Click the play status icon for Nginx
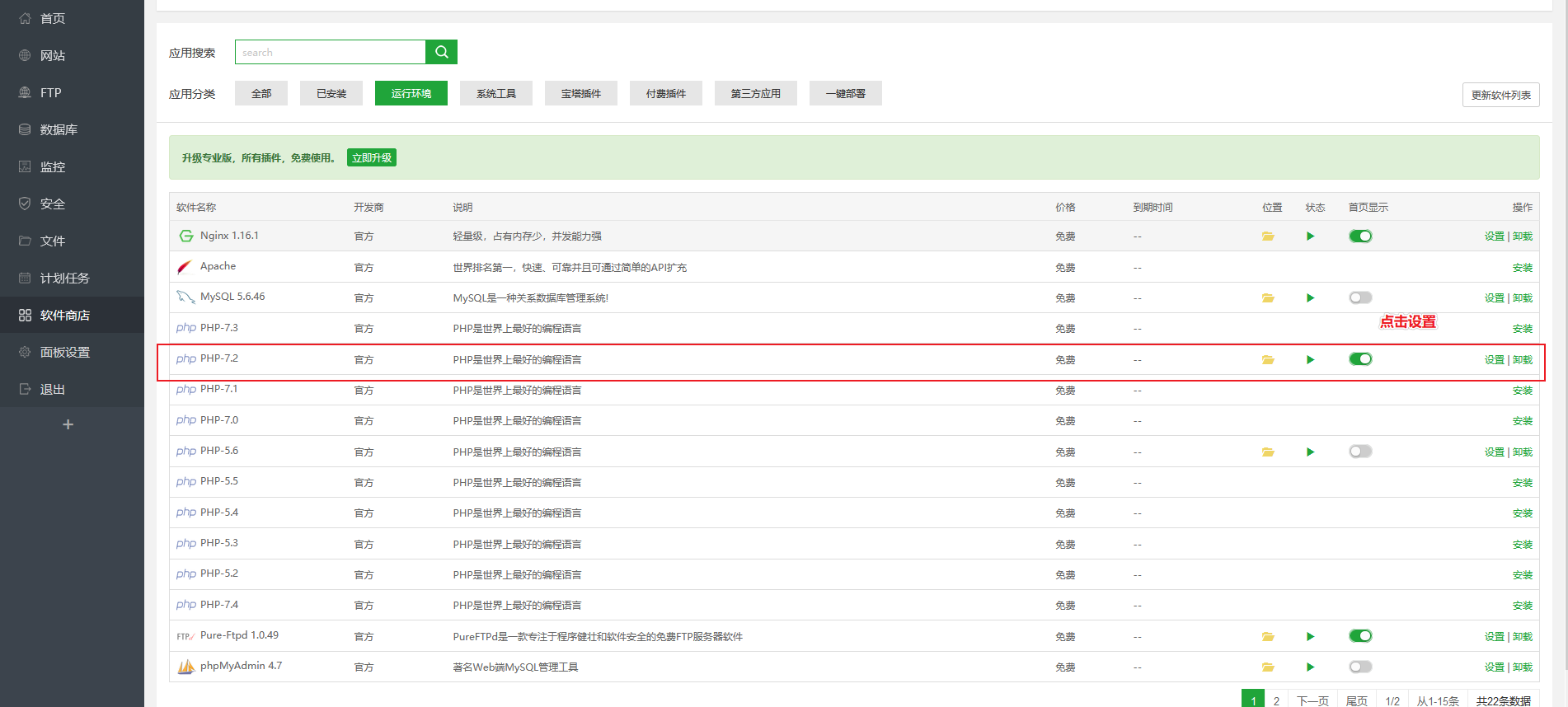Viewport: 1568px width, 707px height. [x=1310, y=236]
